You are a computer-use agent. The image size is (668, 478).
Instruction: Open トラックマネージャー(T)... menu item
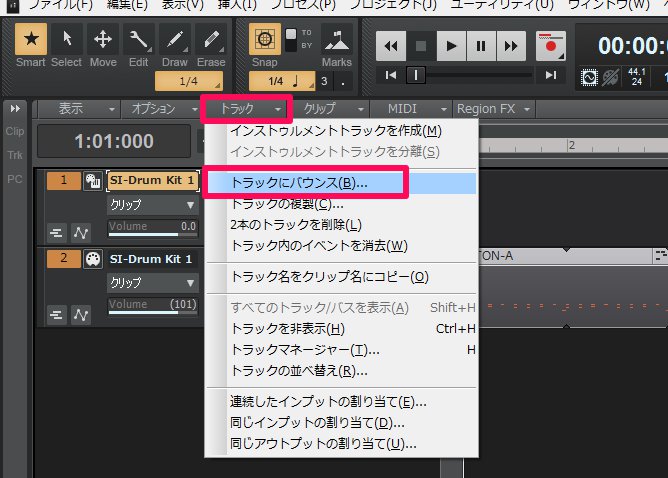[x=342, y=350]
